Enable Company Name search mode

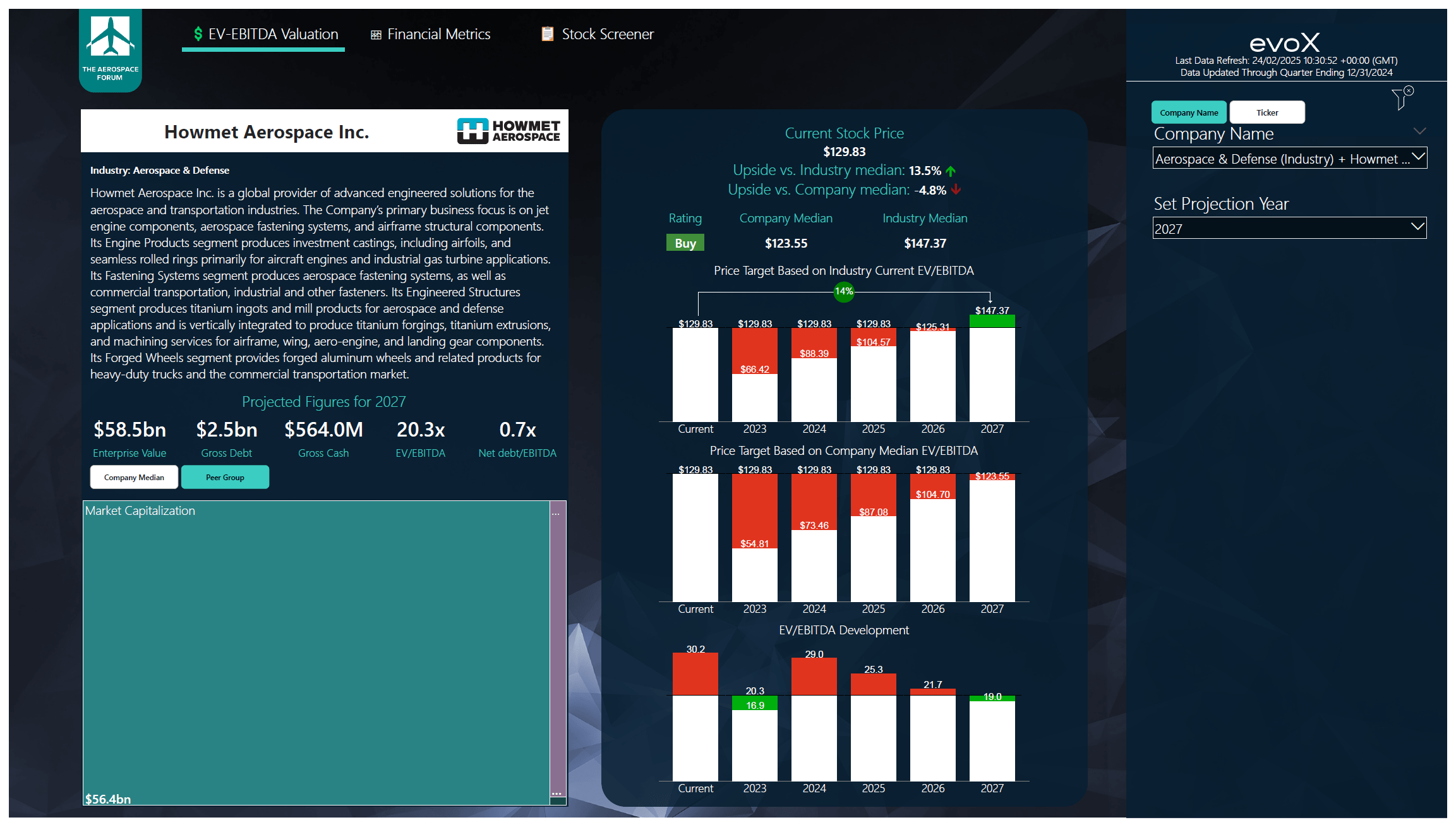(1189, 111)
